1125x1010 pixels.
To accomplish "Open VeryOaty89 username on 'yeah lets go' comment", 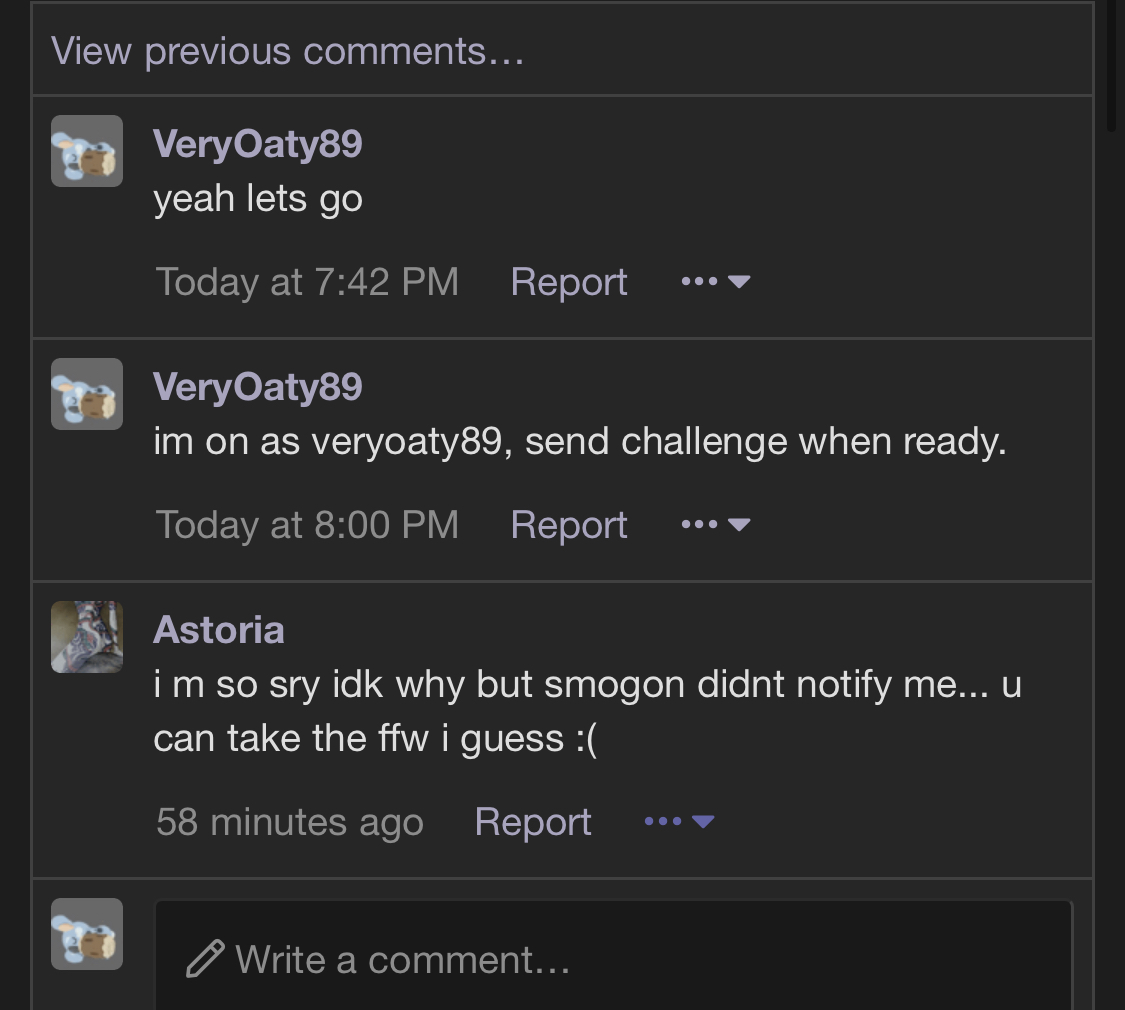I will (258, 143).
